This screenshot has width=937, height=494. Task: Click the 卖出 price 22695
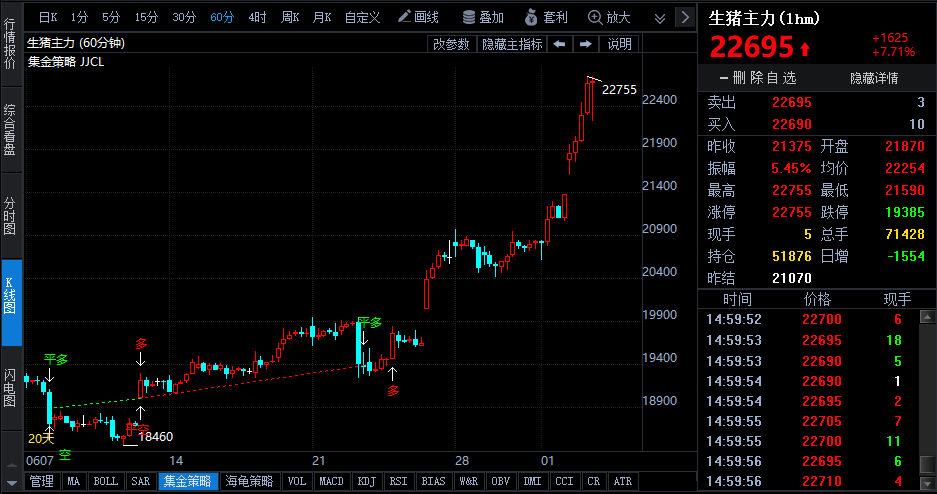[792, 103]
